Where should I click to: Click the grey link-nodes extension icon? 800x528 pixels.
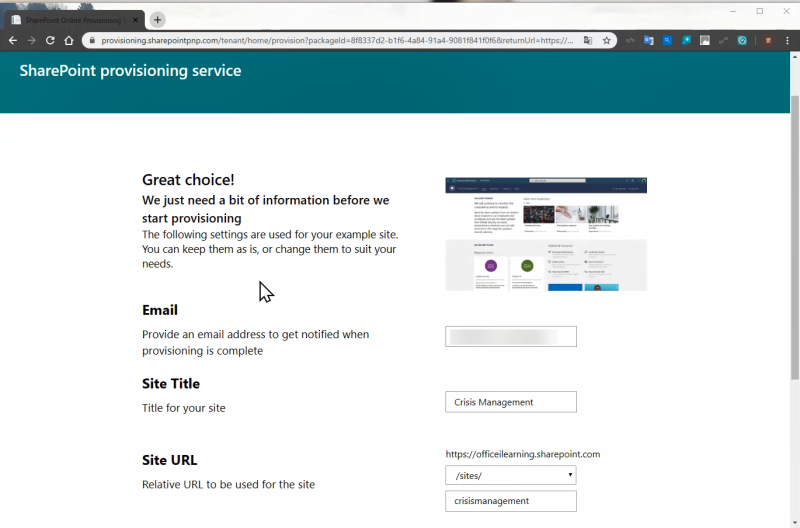tap(723, 40)
